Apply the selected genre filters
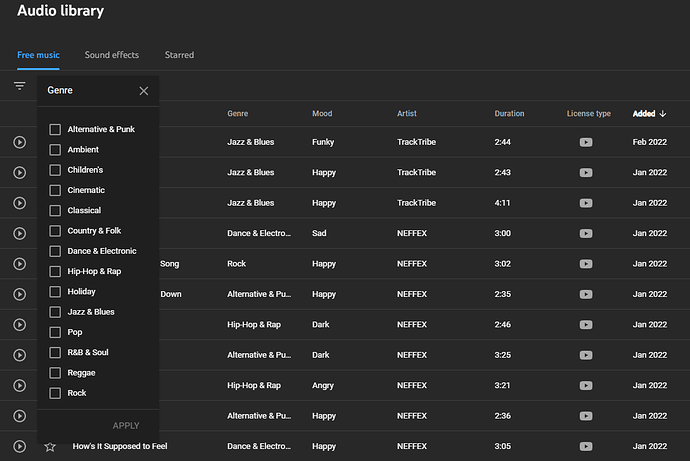Viewport: 690px width, 461px height. coord(126,425)
